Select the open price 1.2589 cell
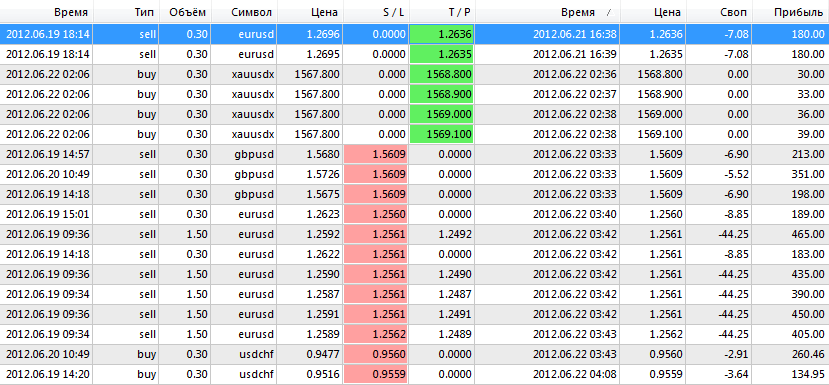 pos(323,334)
